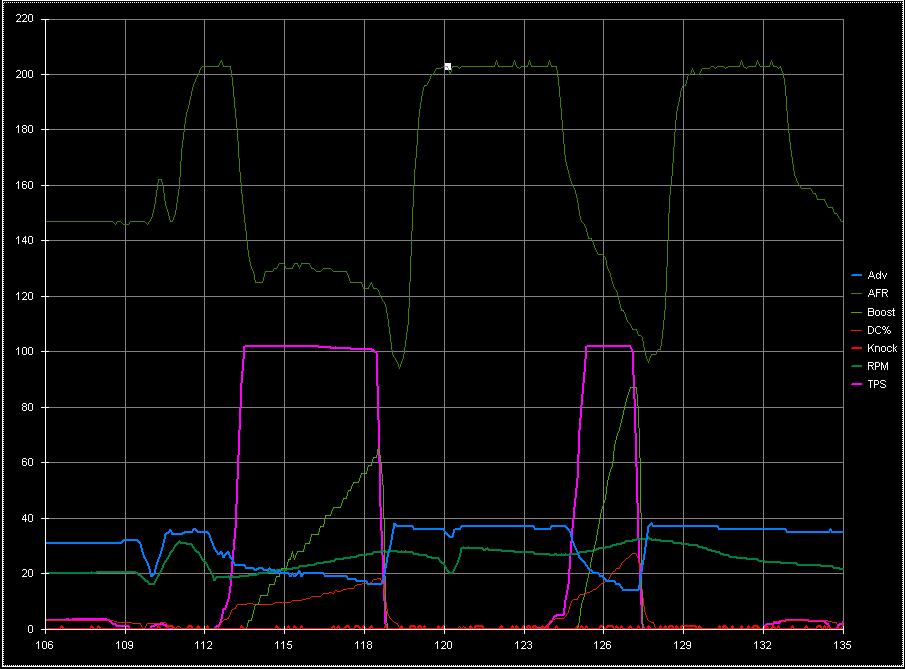Click the TPS legend label
This screenshot has height=669, width=905.
pyautogui.click(x=877, y=384)
